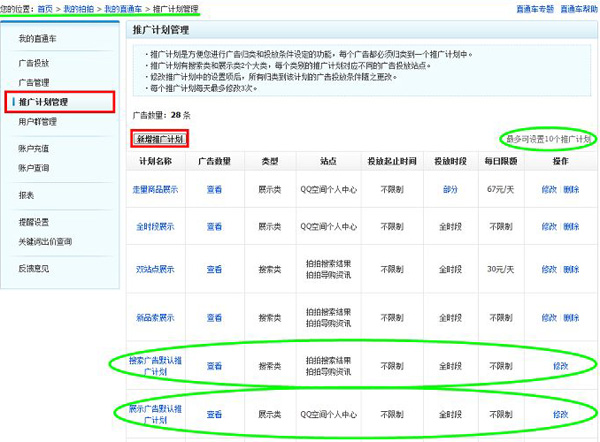
Task: Click the 广告数量 column header
Action: [214, 161]
